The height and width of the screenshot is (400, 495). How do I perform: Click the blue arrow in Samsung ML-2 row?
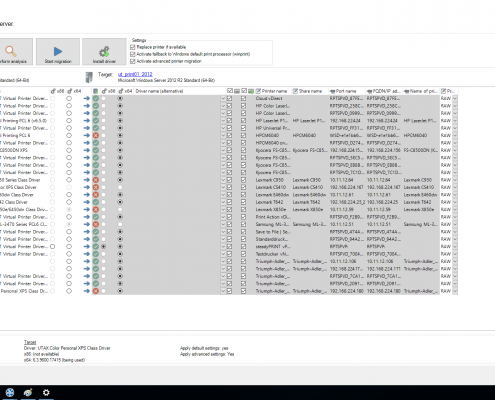coord(87,224)
